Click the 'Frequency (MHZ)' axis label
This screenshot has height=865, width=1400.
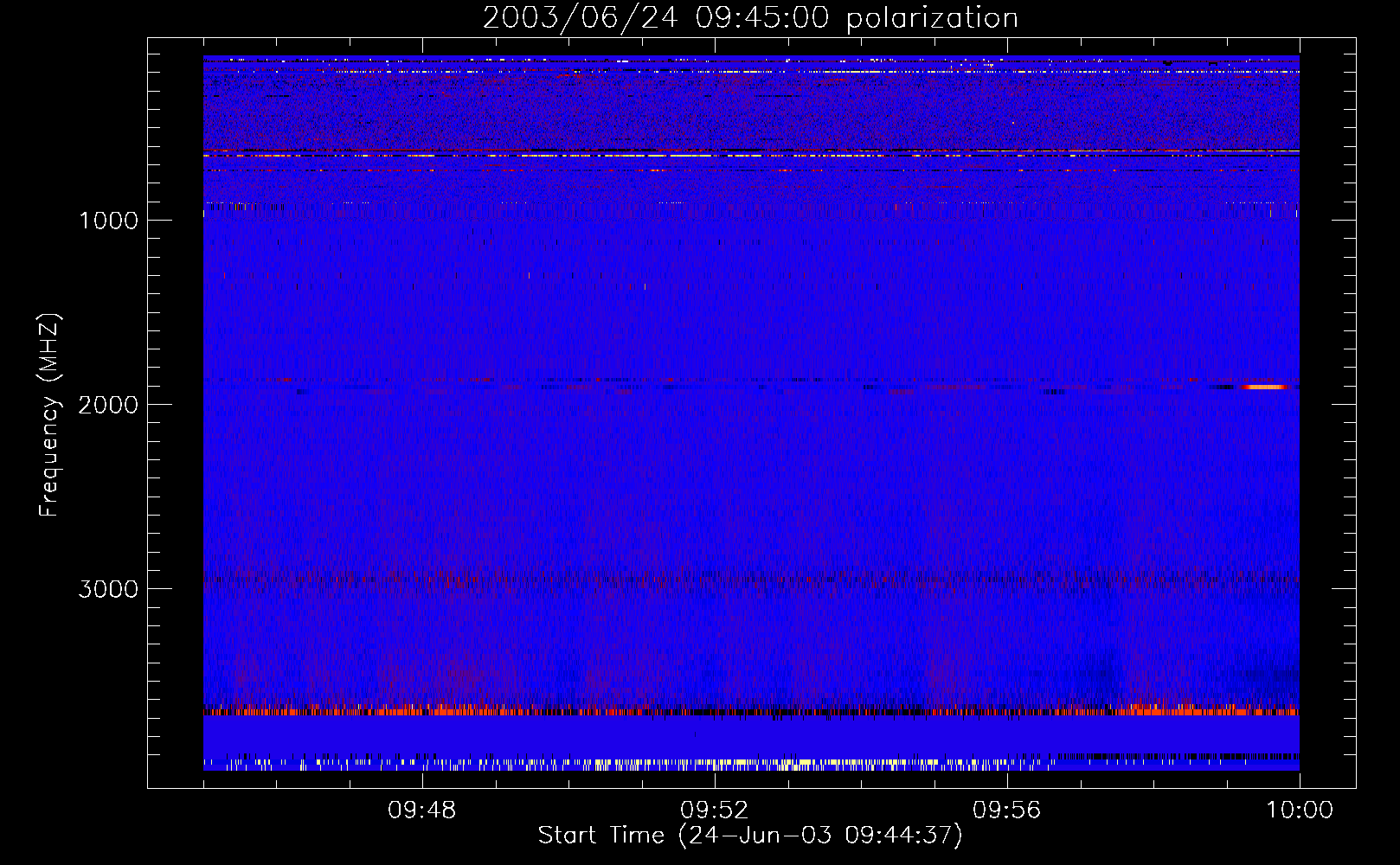click(x=49, y=415)
